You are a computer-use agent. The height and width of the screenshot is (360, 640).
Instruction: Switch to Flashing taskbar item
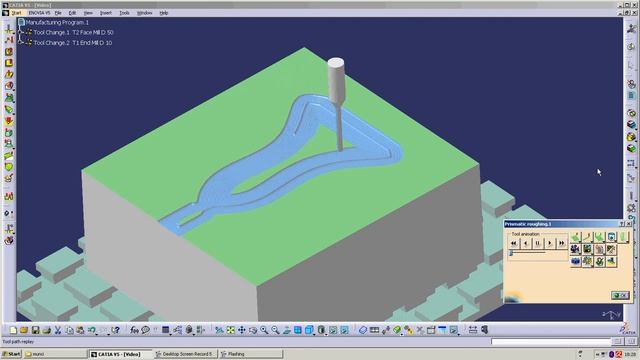pos(250,354)
